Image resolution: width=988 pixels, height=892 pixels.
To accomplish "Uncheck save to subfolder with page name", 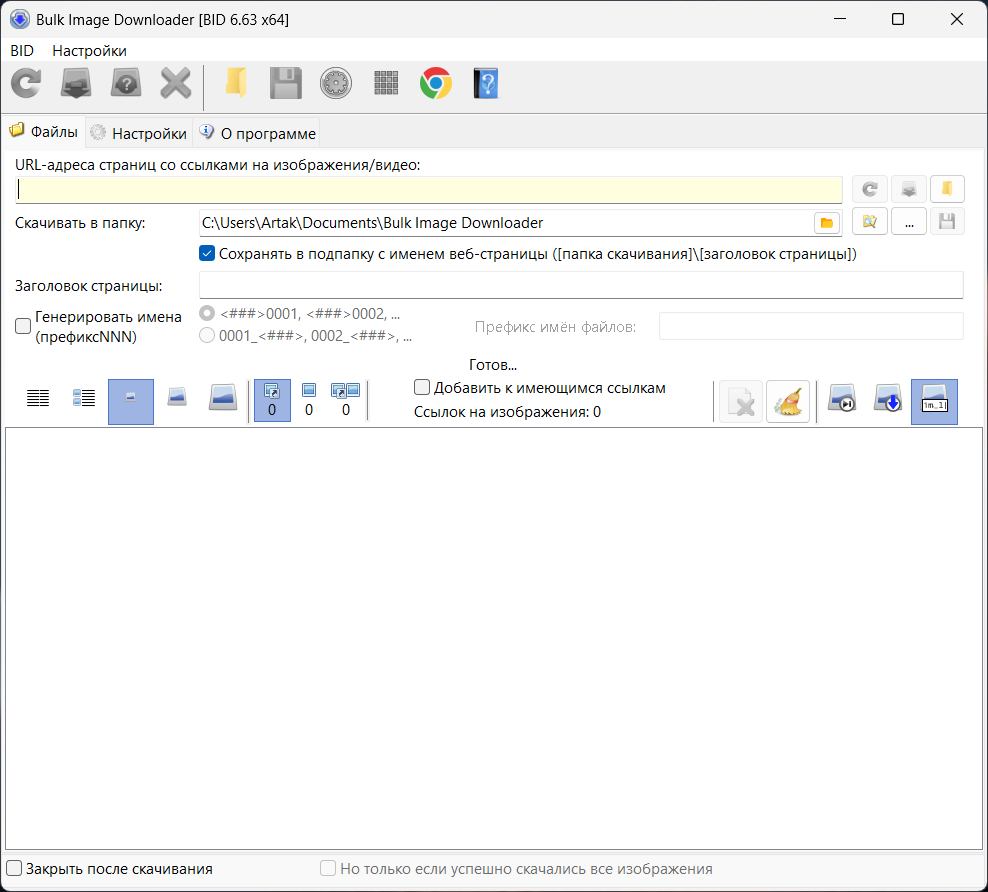I will (x=207, y=254).
